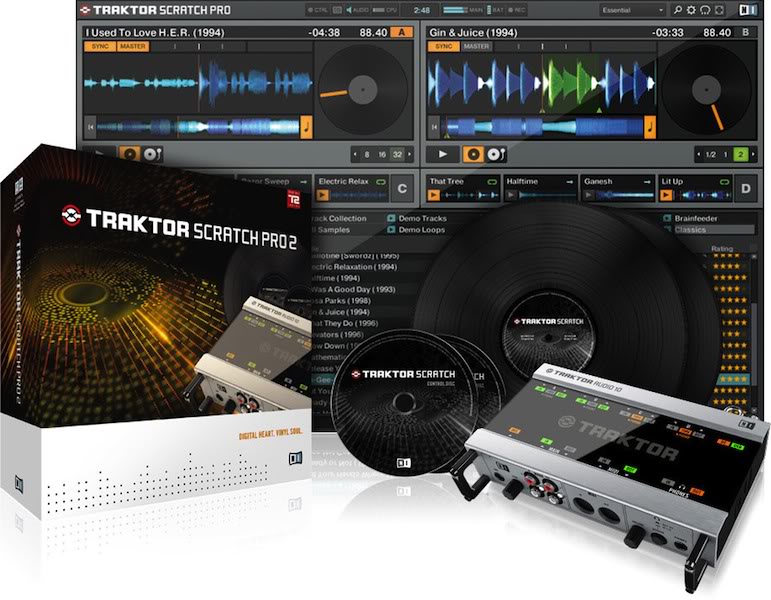The height and width of the screenshot is (600, 771).
Task: Set Deck B loop size to 2
Action: pyautogui.click(x=741, y=154)
